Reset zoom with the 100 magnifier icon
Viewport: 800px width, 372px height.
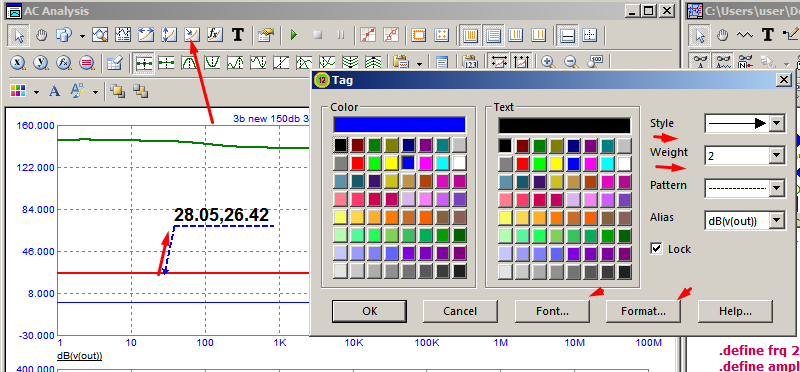(x=595, y=63)
